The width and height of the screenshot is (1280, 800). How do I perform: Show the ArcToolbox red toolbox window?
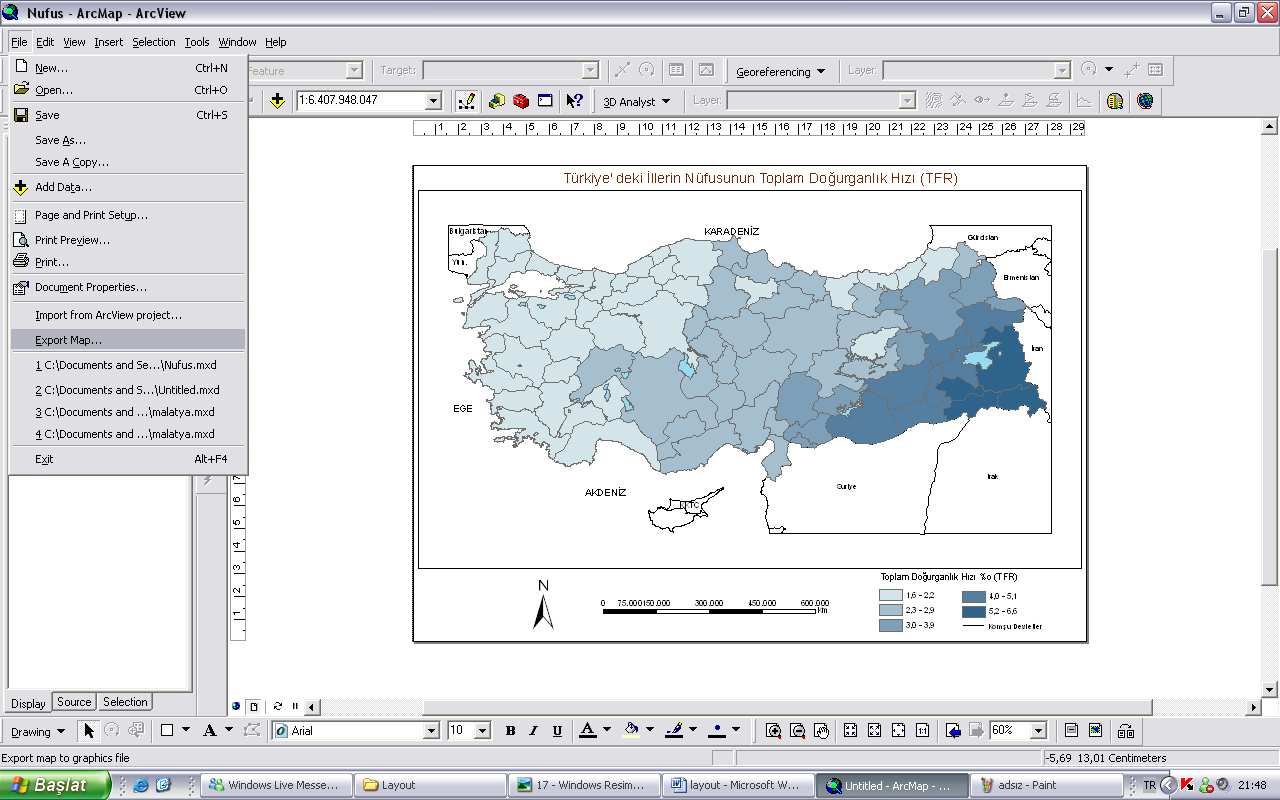[x=521, y=101]
